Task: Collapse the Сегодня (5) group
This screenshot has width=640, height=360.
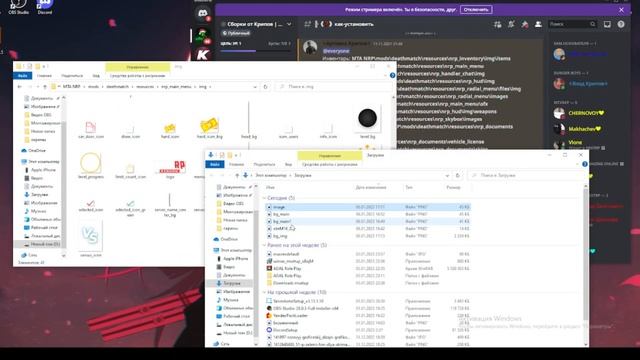Action: tap(264, 198)
